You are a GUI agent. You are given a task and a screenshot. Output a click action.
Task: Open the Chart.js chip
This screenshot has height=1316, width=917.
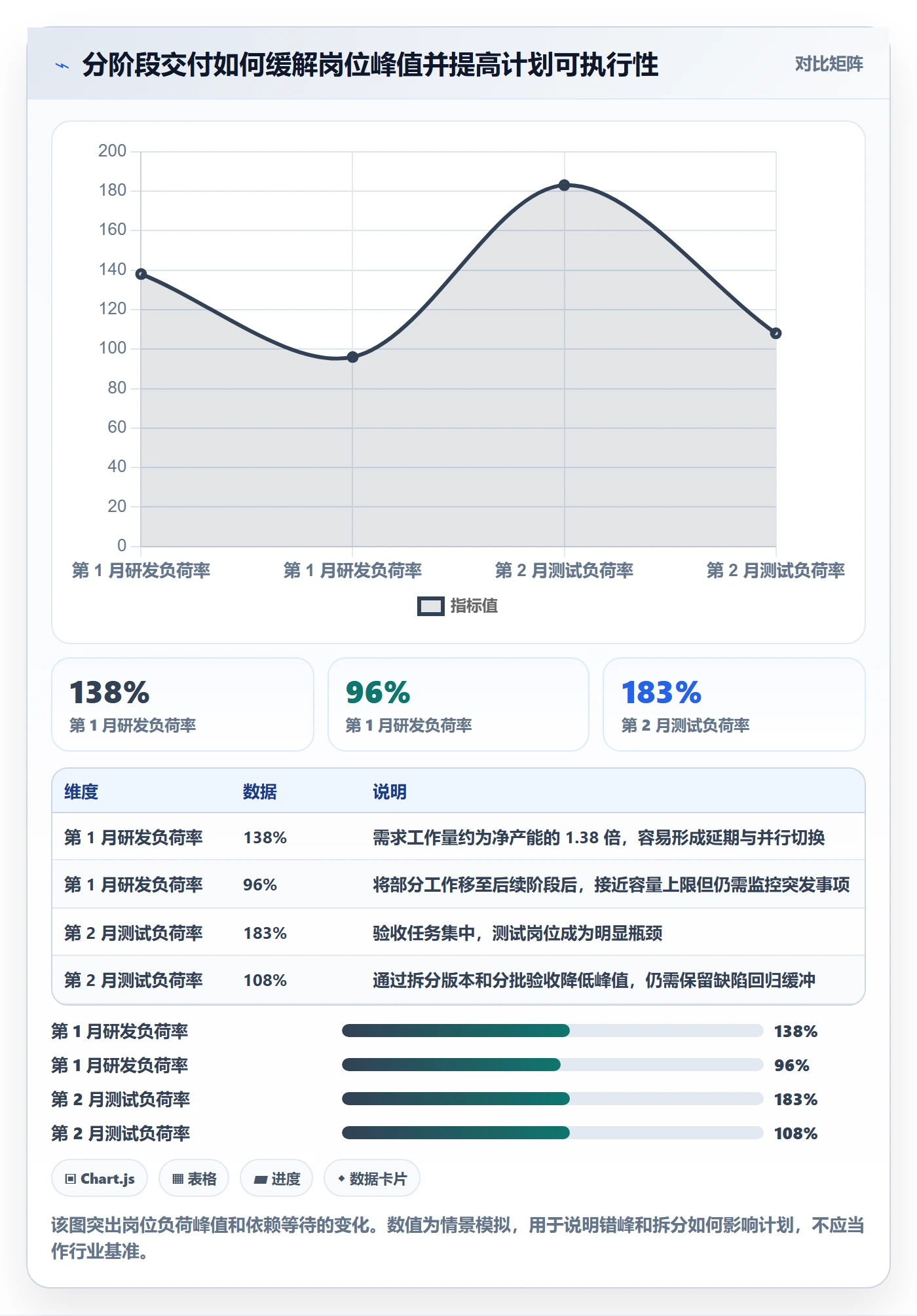[x=100, y=1179]
